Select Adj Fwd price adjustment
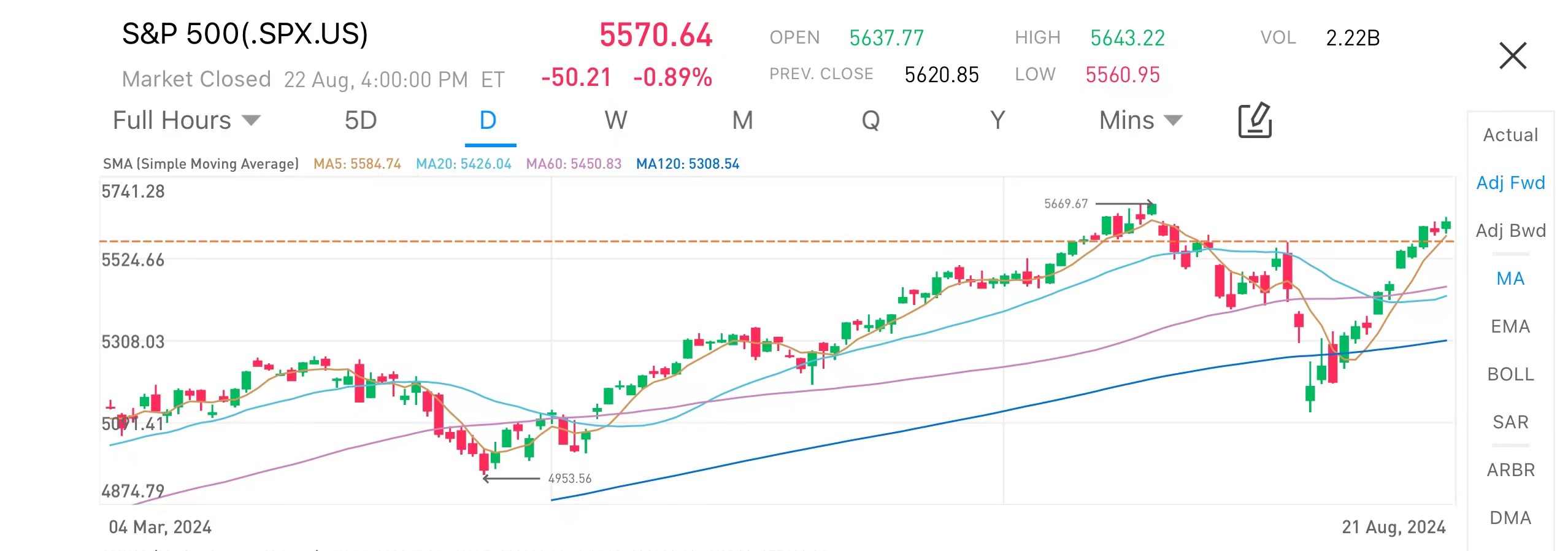The image size is (1568, 551). click(1510, 183)
